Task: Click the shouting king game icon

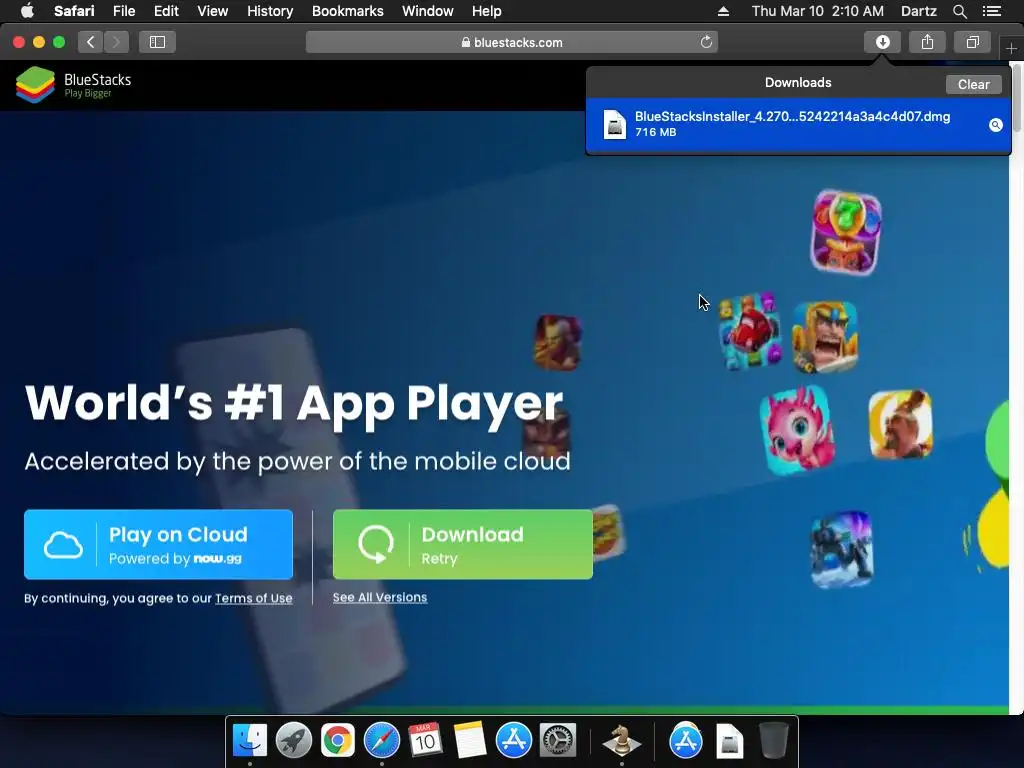Action: [x=825, y=337]
